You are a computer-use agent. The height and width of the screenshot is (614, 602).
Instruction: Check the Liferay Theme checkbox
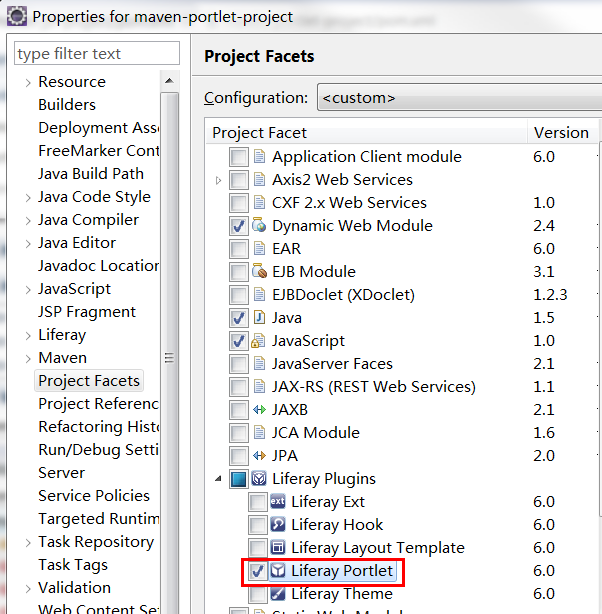click(258, 594)
